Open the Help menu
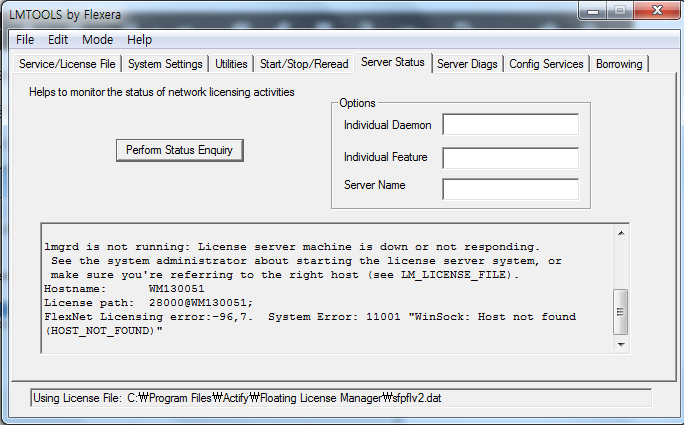 139,40
